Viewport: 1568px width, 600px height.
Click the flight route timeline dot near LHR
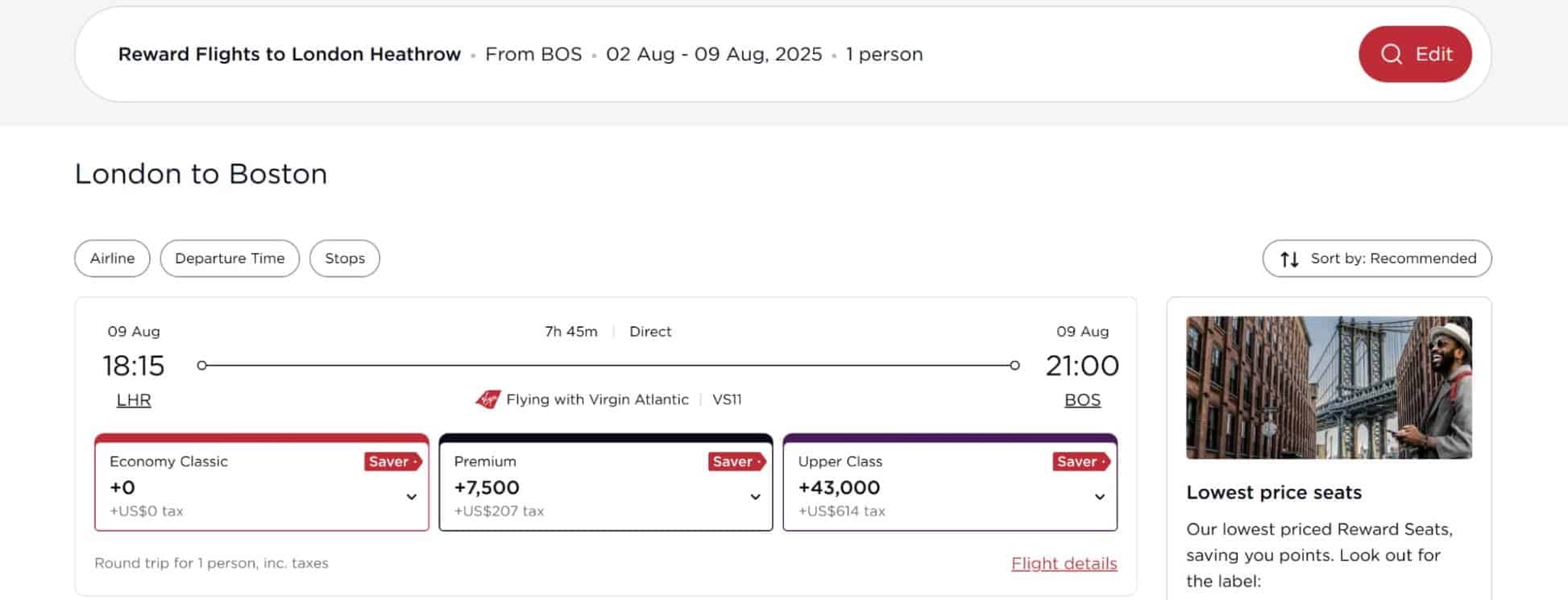[201, 365]
